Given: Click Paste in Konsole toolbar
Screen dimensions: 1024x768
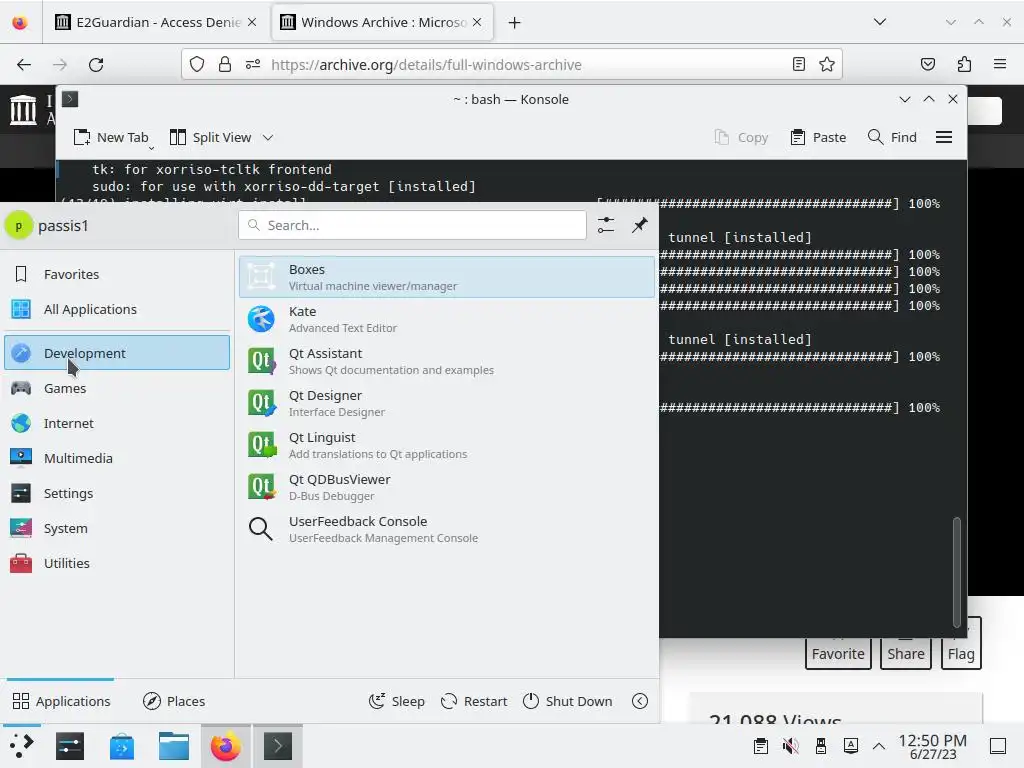Looking at the screenshot, I should tap(818, 137).
